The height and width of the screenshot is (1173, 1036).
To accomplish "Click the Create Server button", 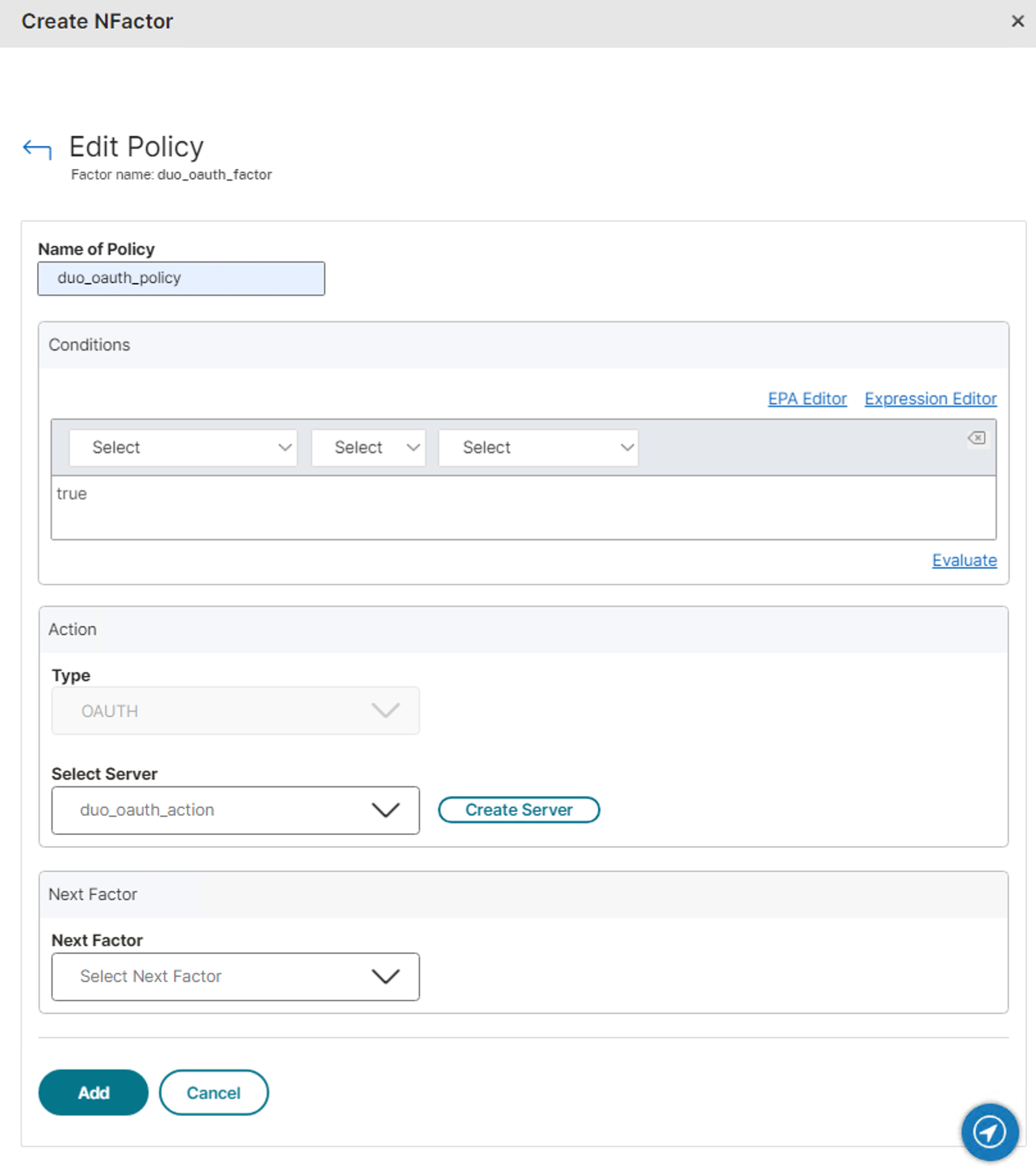I will click(519, 810).
